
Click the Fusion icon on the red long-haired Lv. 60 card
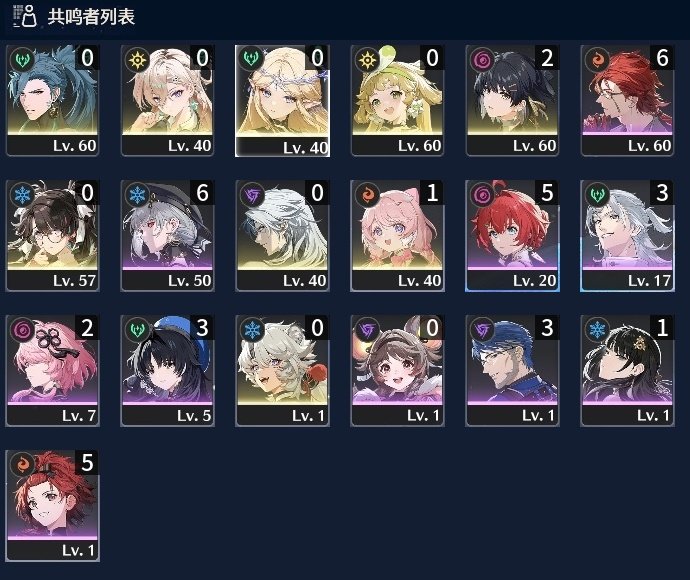click(x=597, y=59)
